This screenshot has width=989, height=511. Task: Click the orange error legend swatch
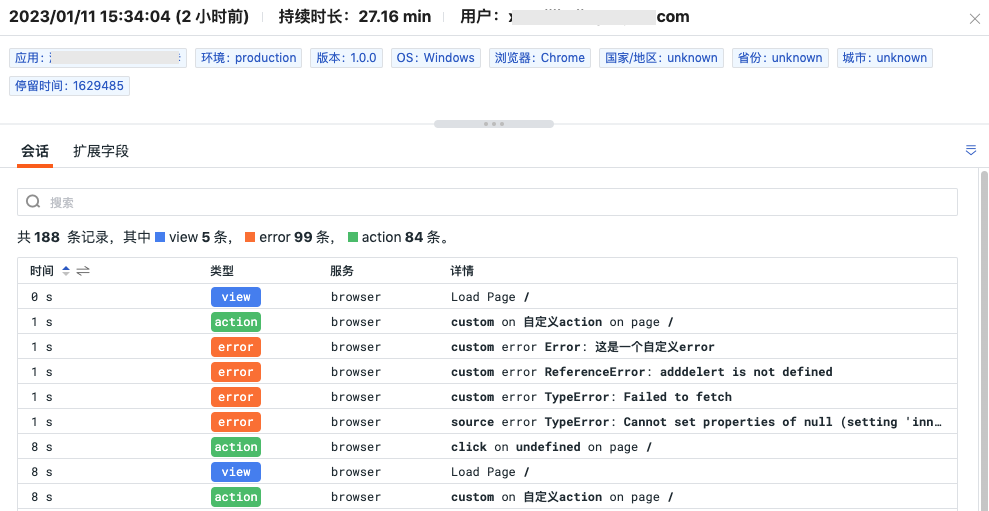[x=250, y=237]
